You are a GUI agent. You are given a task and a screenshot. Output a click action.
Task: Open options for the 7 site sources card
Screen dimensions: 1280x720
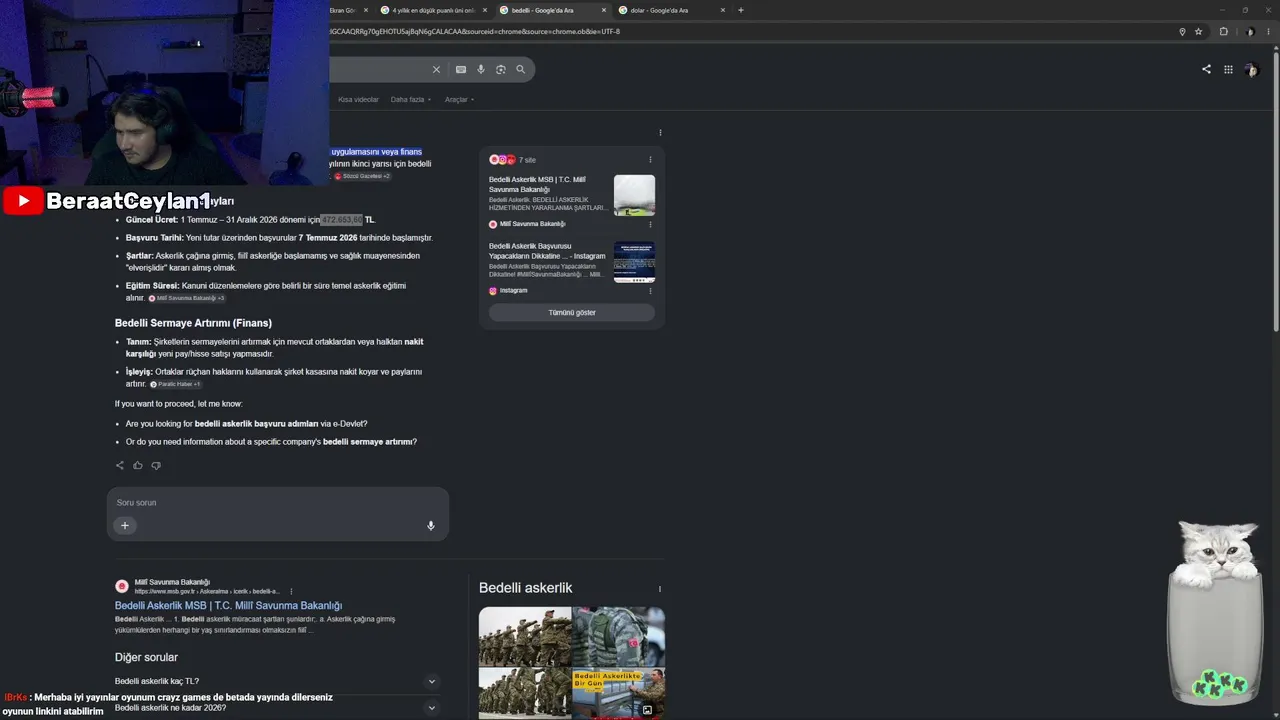point(650,160)
